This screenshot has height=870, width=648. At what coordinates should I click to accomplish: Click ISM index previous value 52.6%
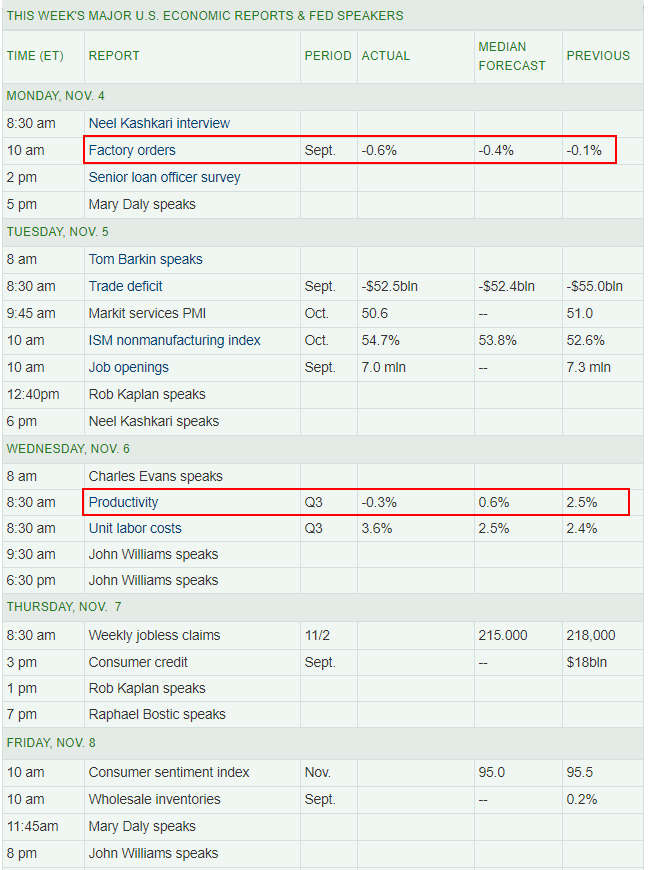(x=585, y=340)
